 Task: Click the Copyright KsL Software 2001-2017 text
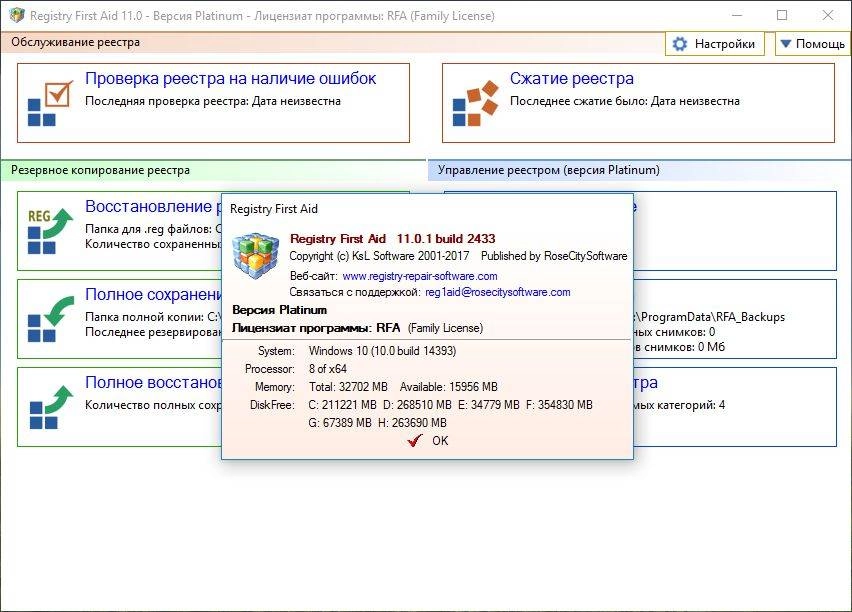coord(379,256)
